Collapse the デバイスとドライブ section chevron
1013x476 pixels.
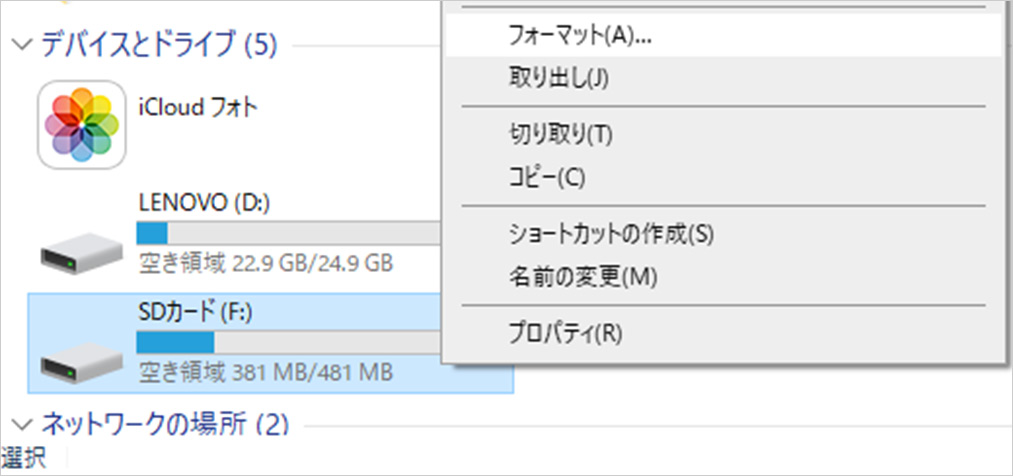pyautogui.click(x=21, y=44)
